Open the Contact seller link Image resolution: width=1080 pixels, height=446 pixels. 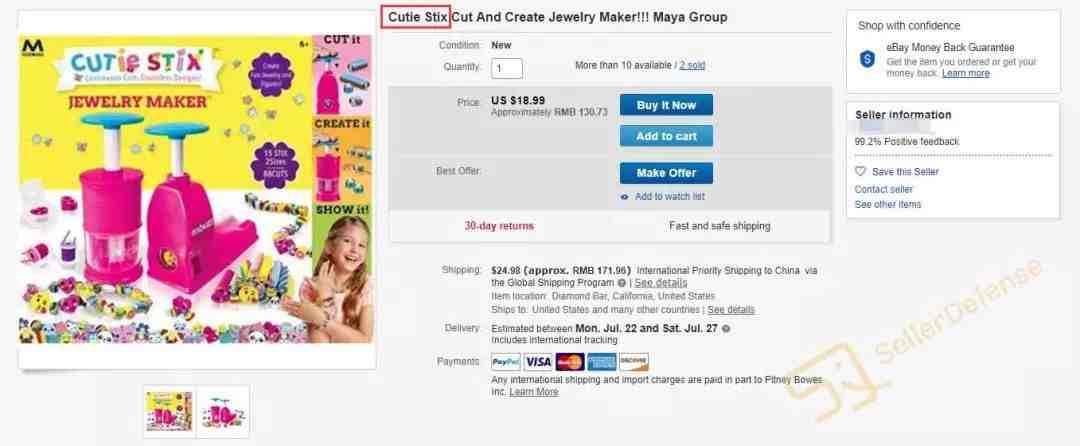[x=884, y=189]
